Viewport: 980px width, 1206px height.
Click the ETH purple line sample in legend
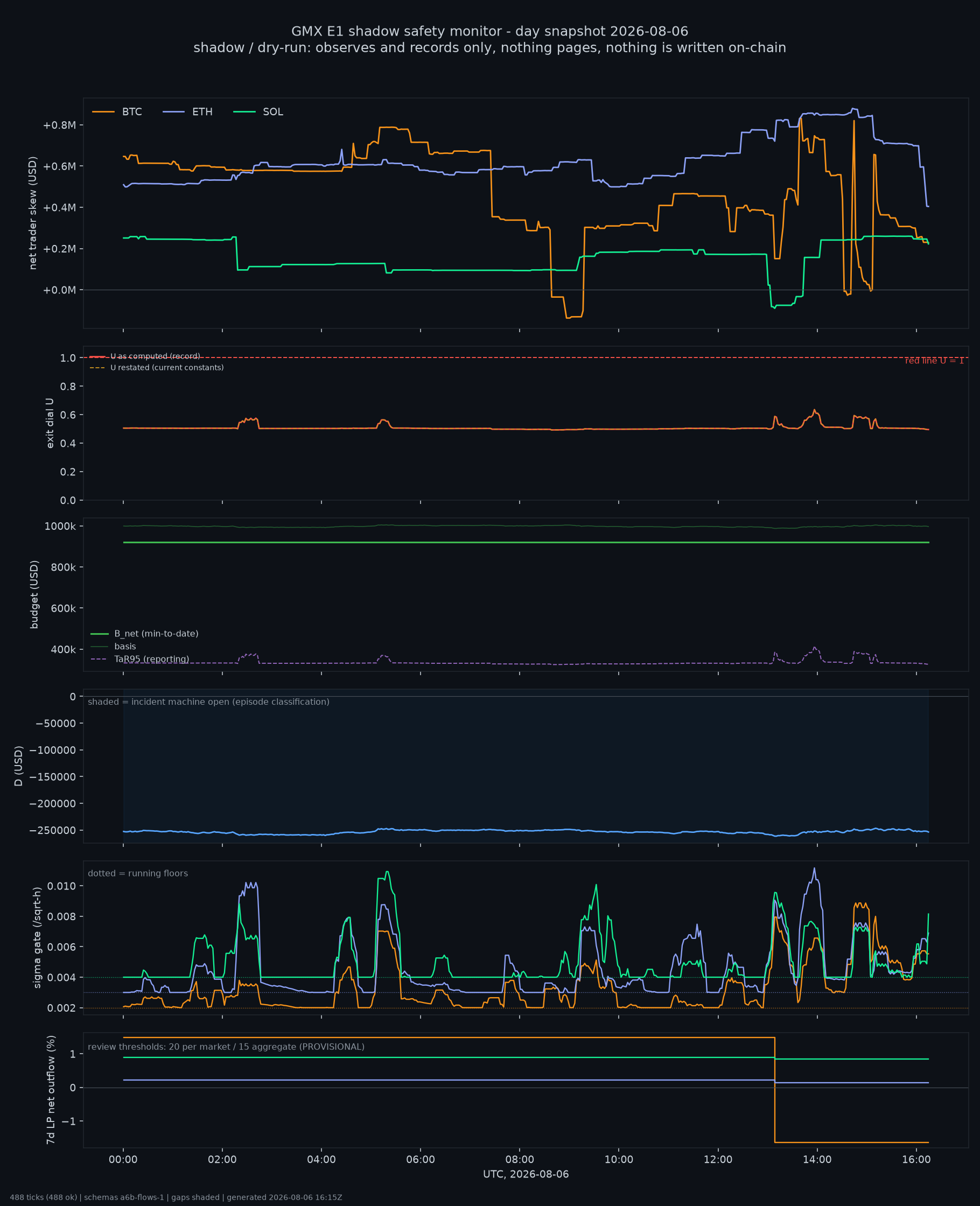click(174, 112)
